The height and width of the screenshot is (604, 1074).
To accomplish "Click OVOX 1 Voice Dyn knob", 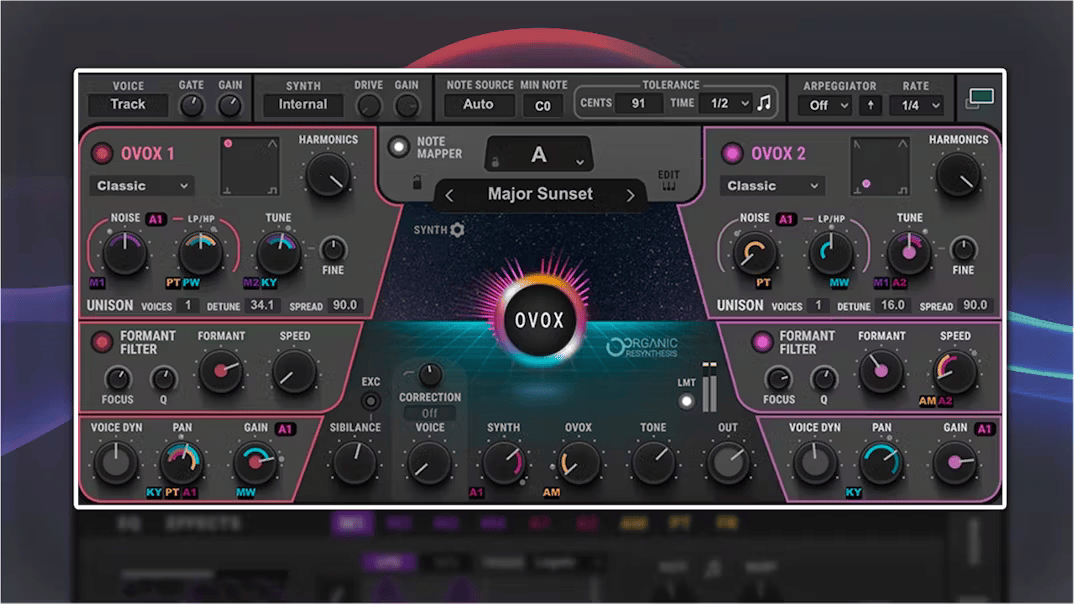I will pyautogui.click(x=116, y=462).
